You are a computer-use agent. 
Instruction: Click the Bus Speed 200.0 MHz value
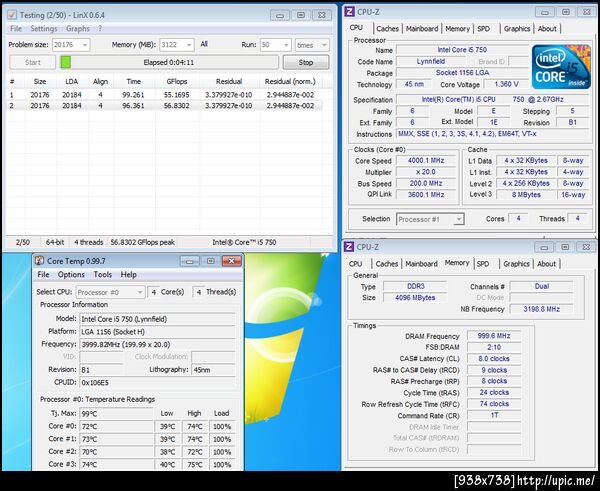click(x=426, y=183)
